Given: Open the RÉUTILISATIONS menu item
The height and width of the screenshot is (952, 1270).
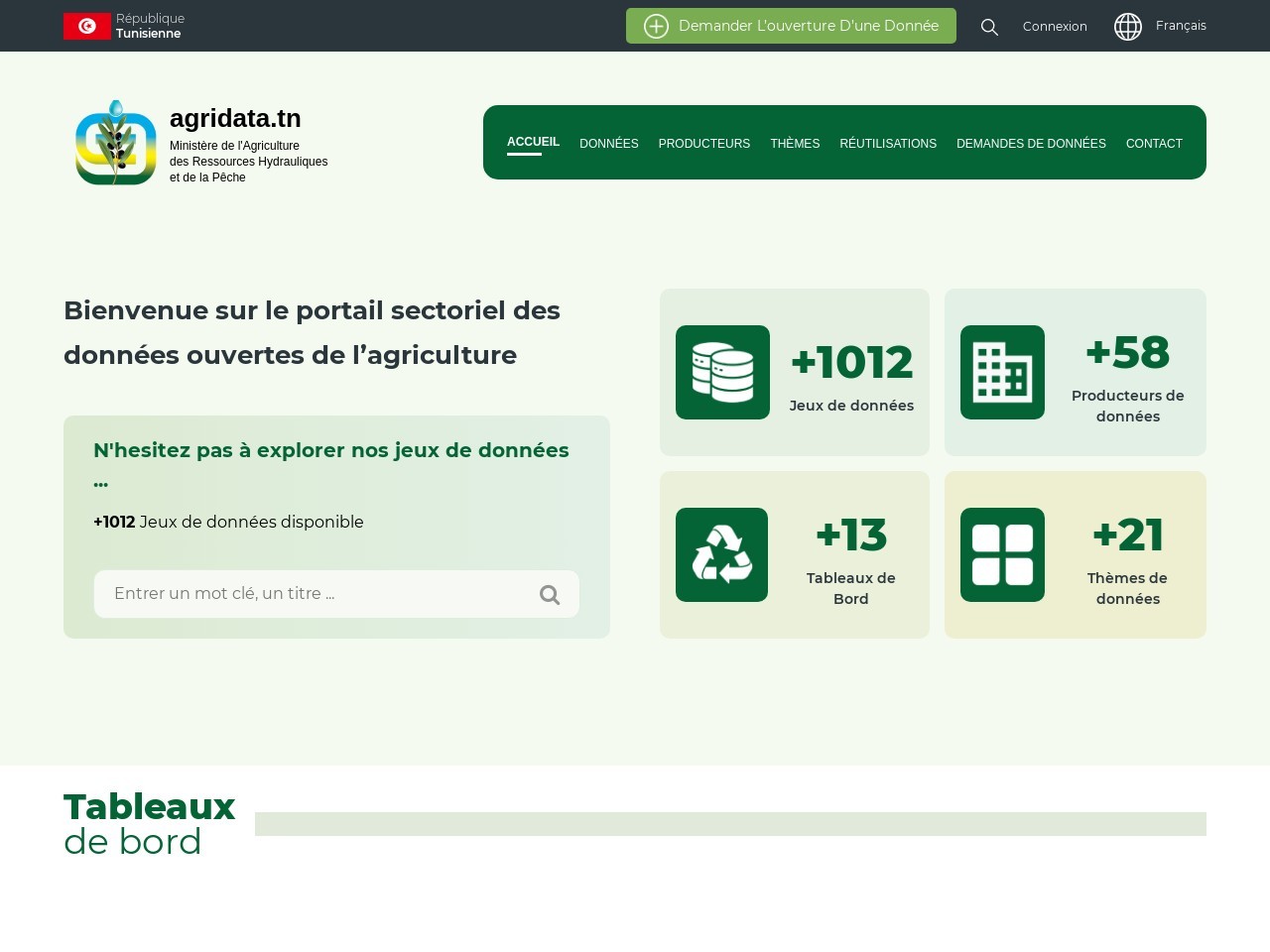Looking at the screenshot, I should pyautogui.click(x=888, y=144).
